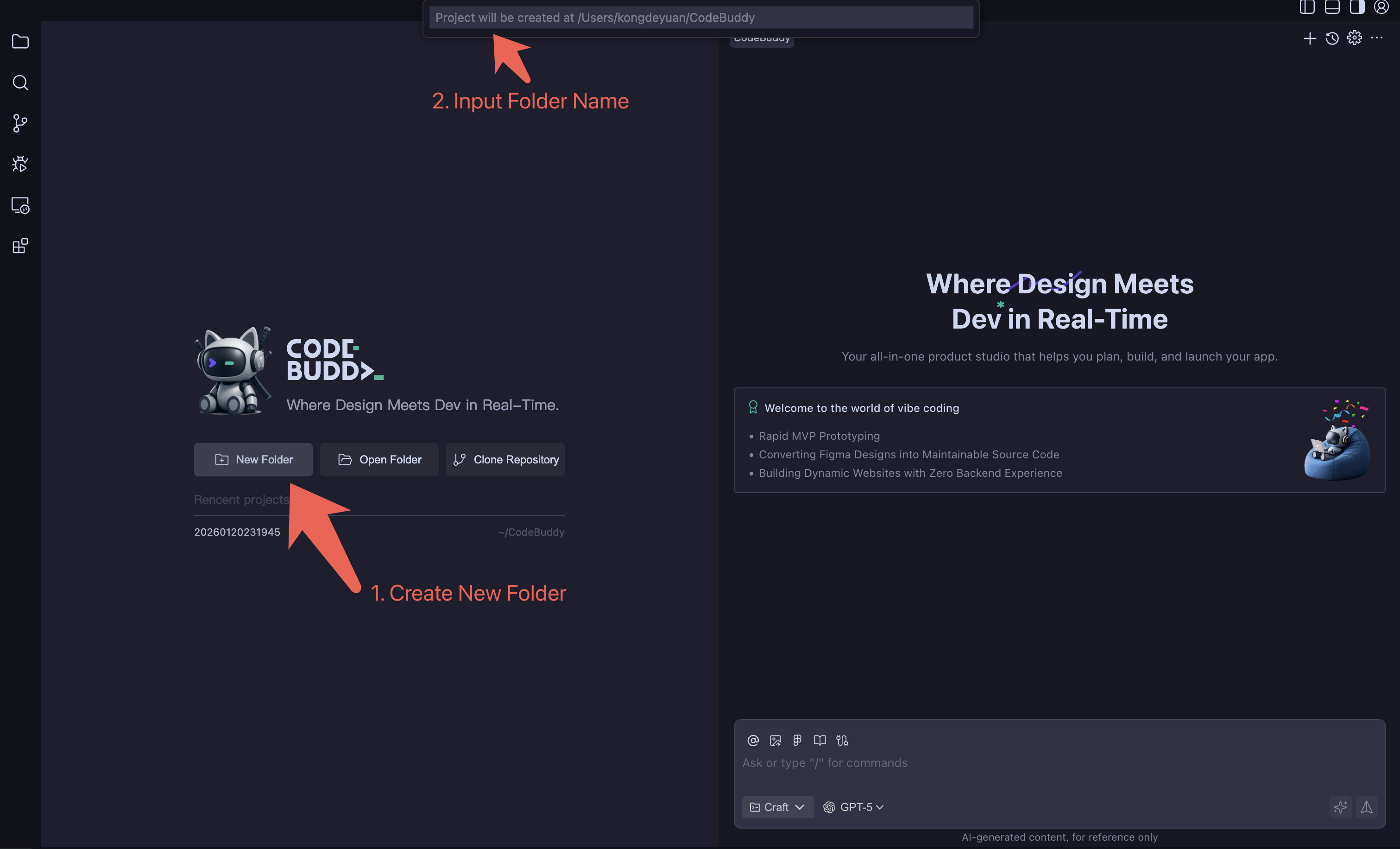Open the GPT-5 model selector
This screenshot has height=849, width=1400.
853,807
